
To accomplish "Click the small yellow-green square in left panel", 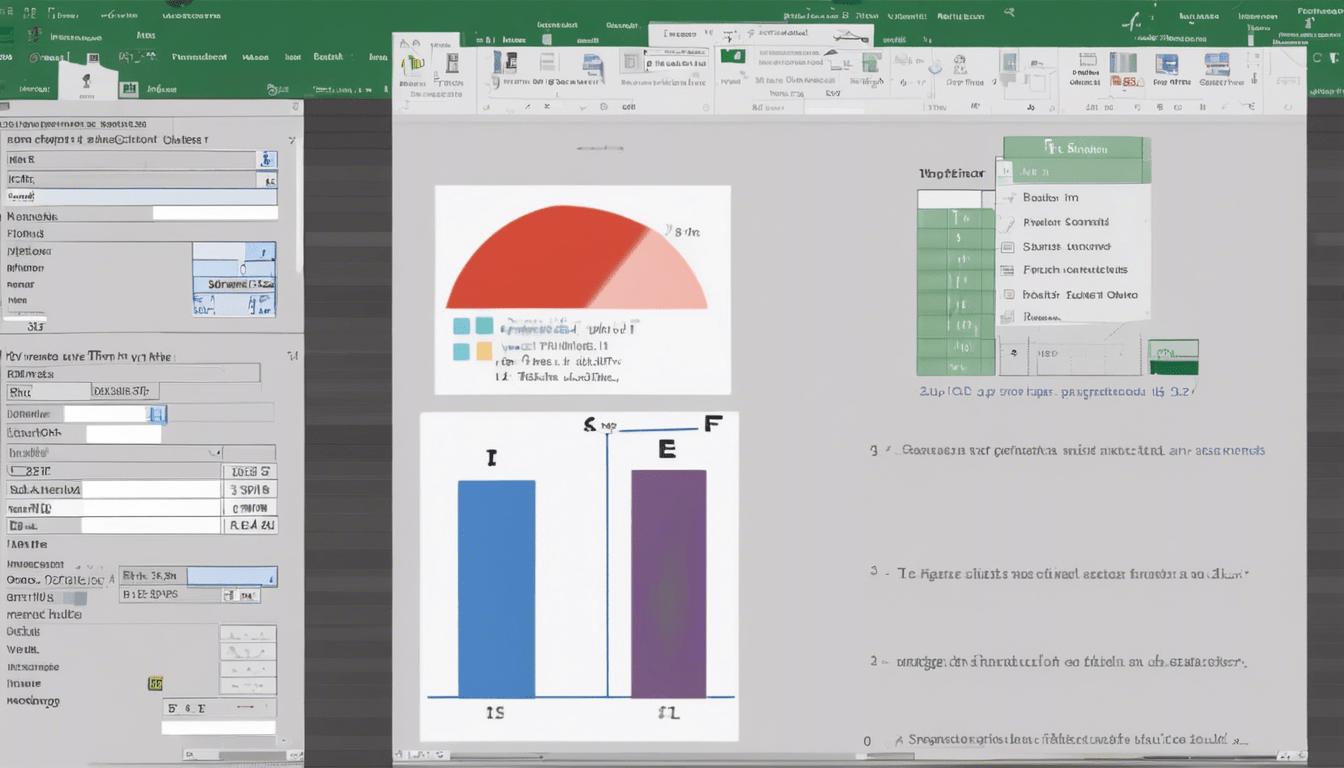I will 155,684.
